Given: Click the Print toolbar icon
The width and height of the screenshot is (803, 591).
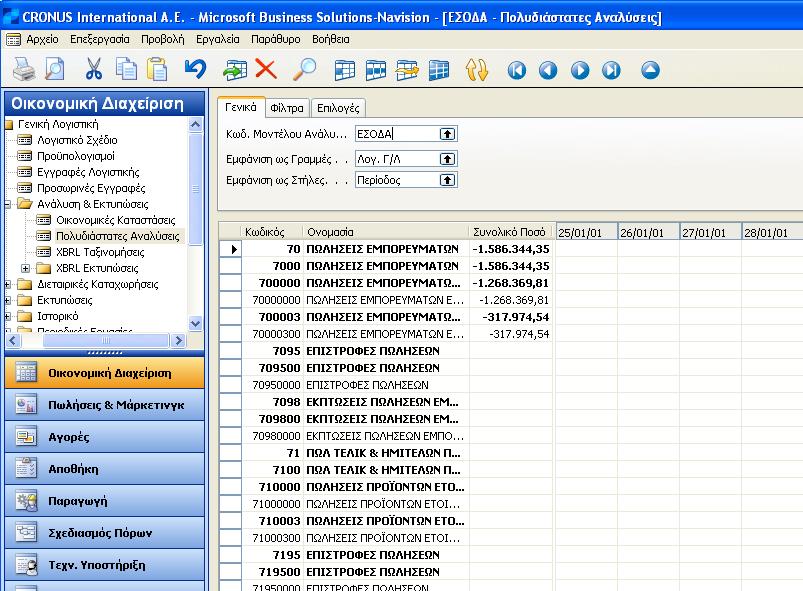Looking at the screenshot, I should point(24,69).
